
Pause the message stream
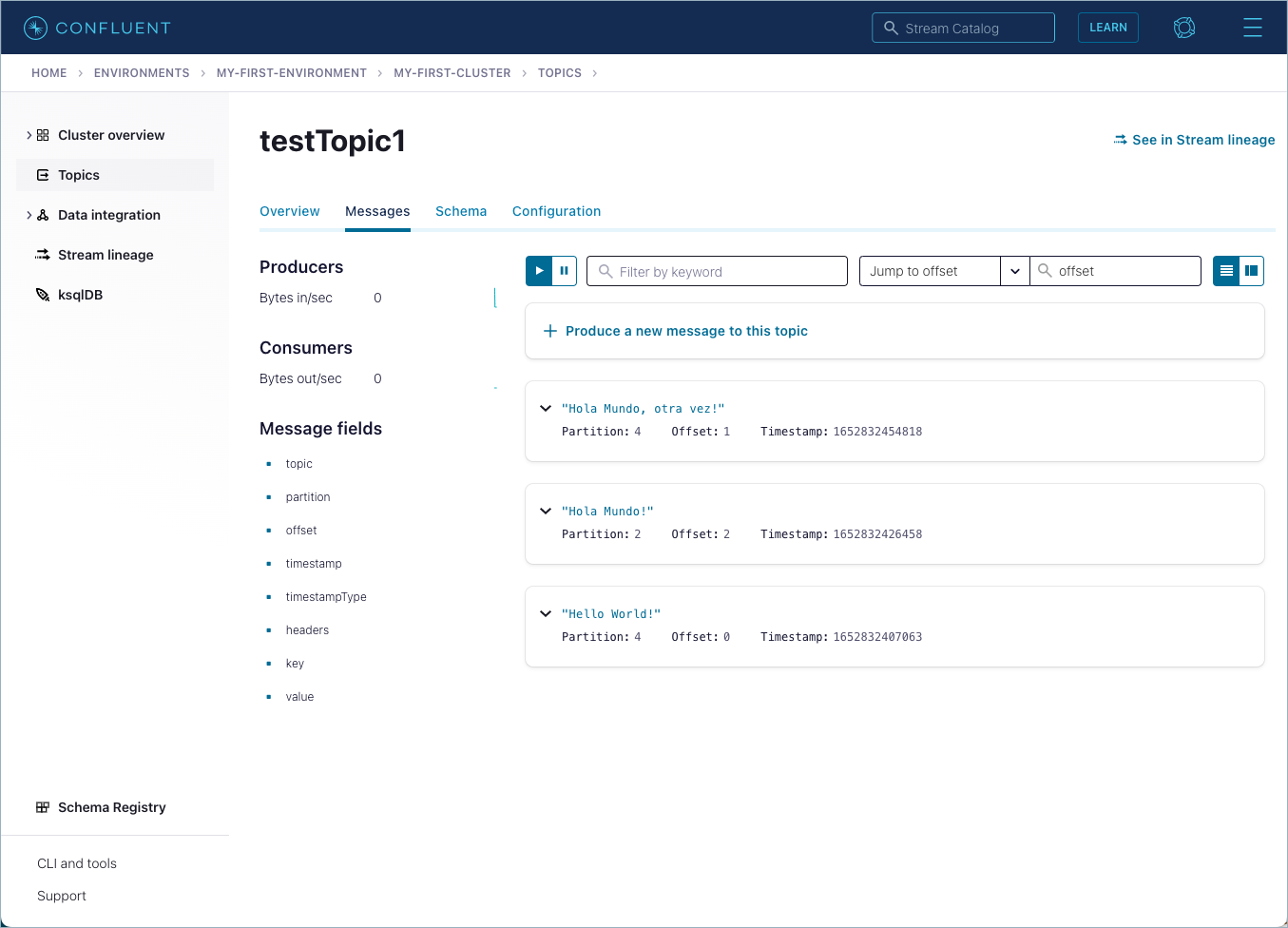click(565, 271)
